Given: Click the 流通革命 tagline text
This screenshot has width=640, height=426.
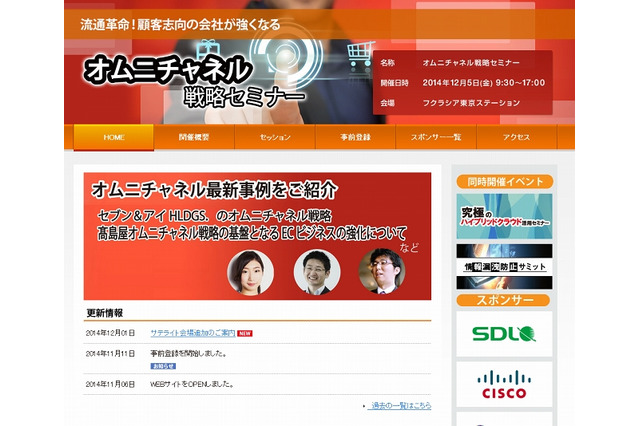Looking at the screenshot, I should pyautogui.click(x=180, y=24).
